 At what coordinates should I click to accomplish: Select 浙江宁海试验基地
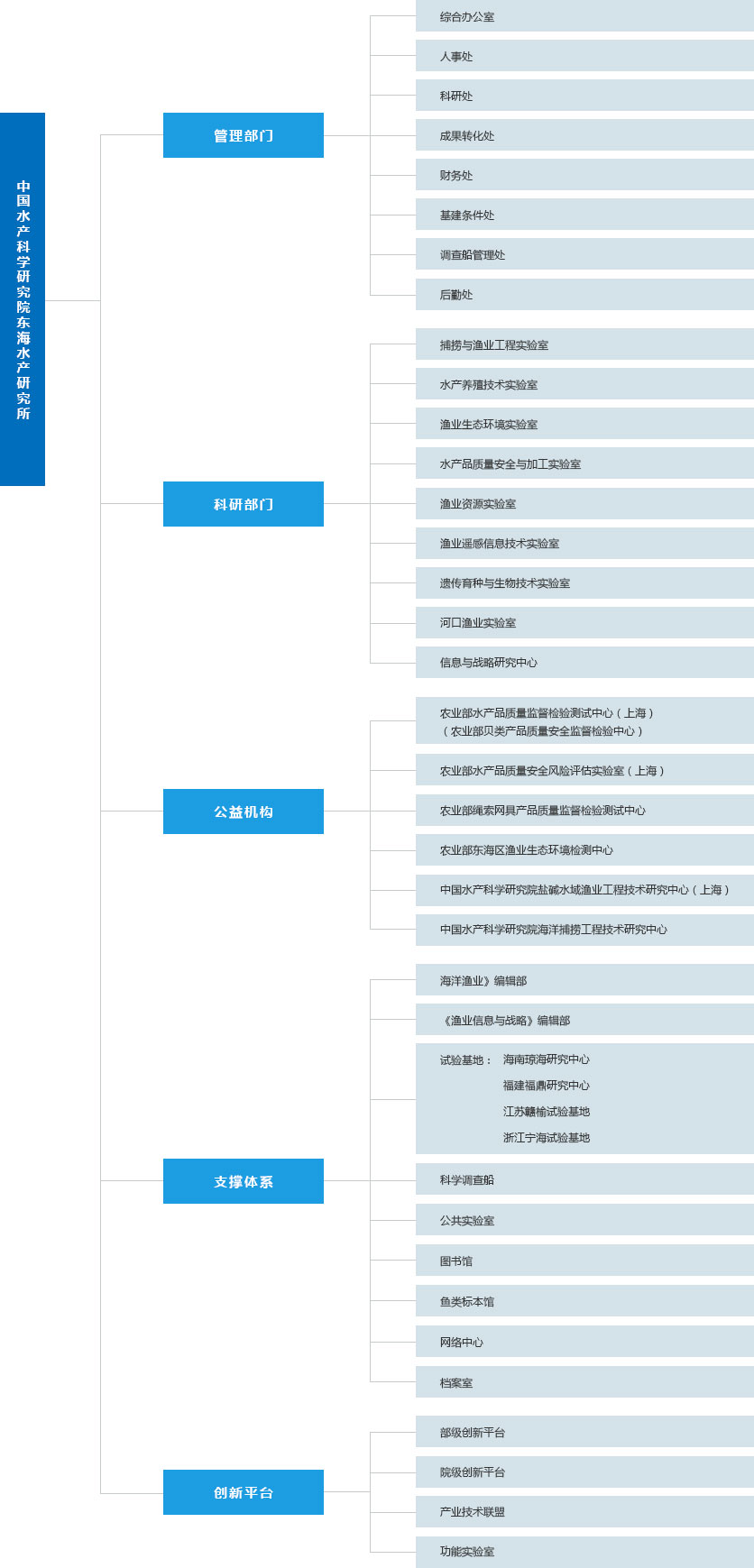(547, 1138)
